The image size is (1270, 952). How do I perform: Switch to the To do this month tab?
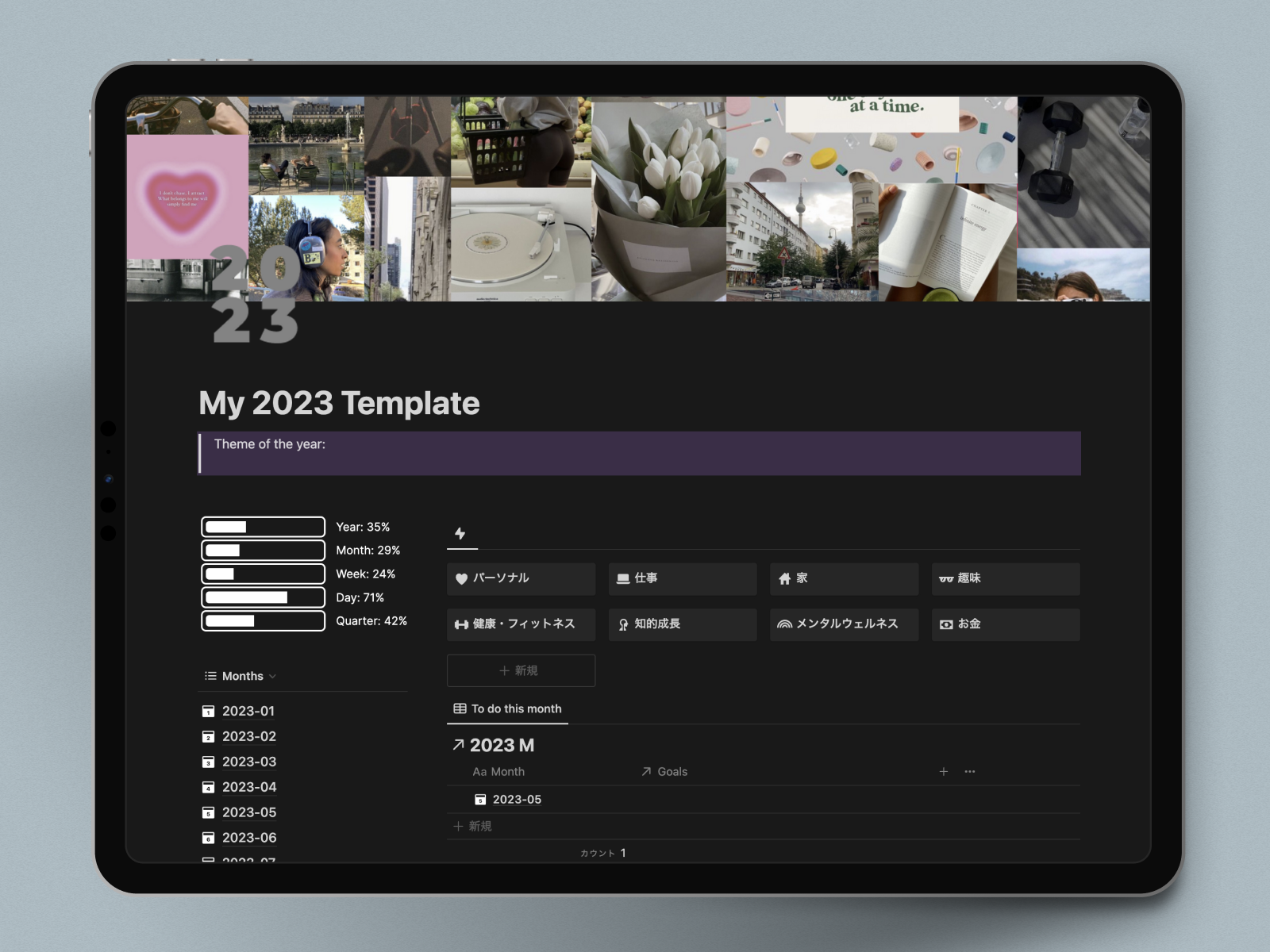pos(508,708)
